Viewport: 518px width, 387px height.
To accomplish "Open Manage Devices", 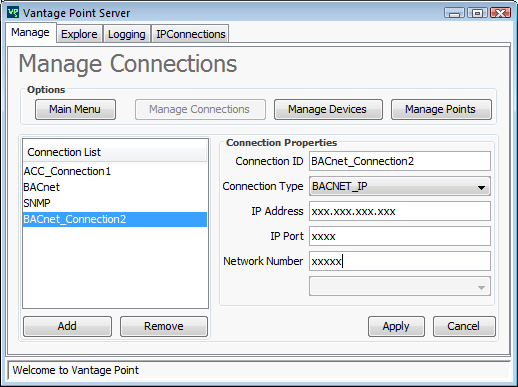I will (x=328, y=109).
